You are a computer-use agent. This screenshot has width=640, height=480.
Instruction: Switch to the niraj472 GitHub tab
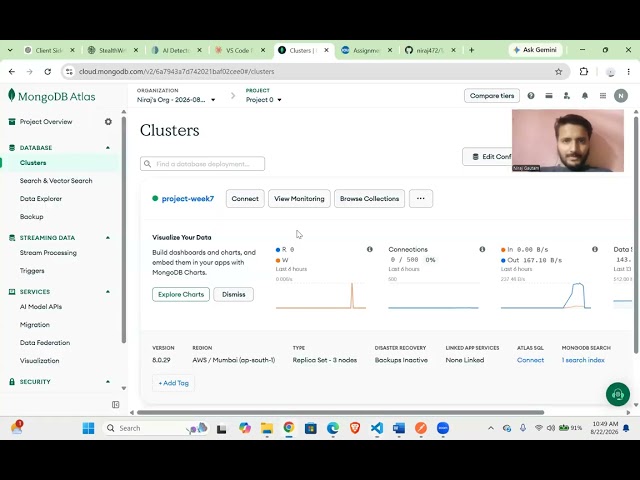point(429,50)
